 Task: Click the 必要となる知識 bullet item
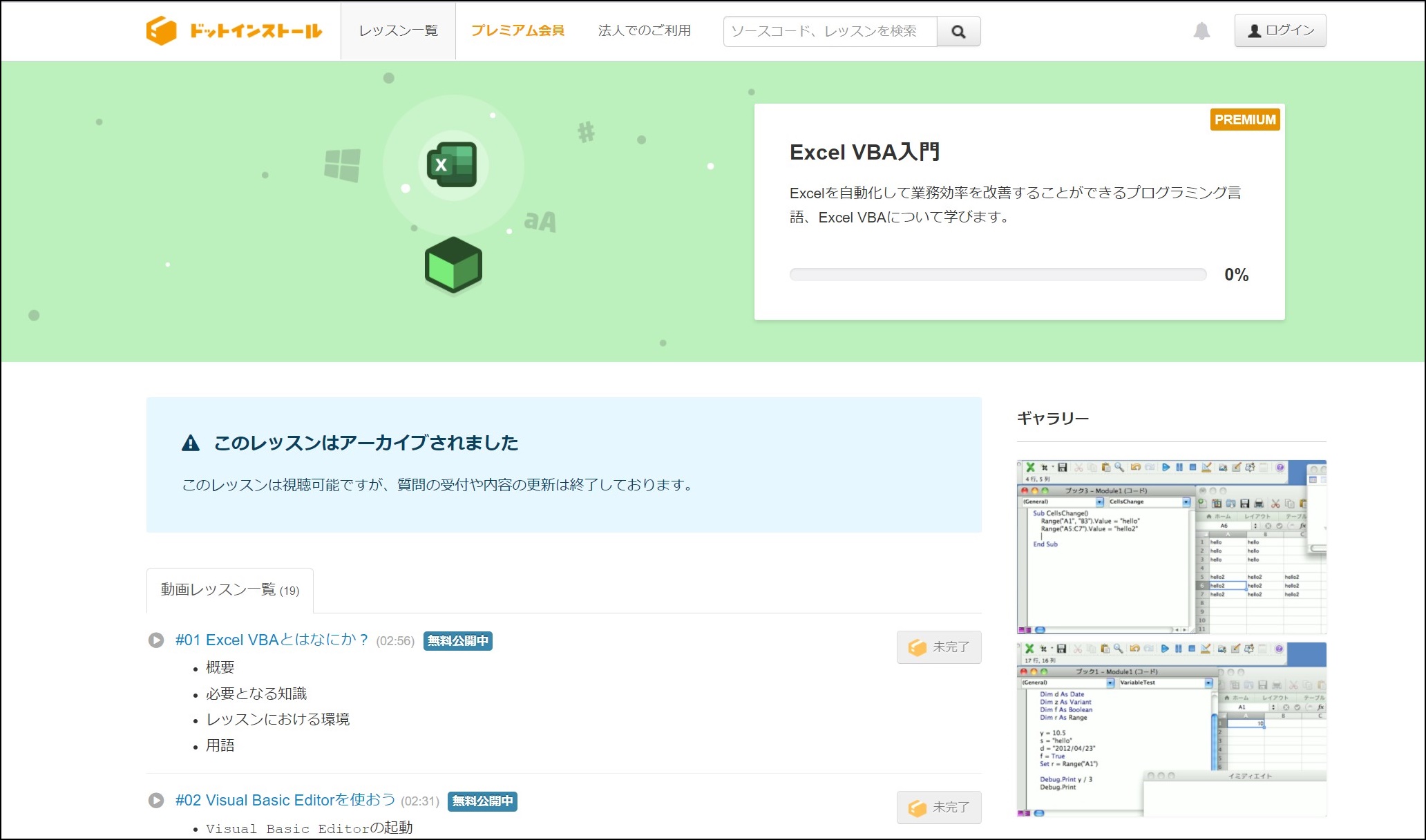[x=256, y=694]
